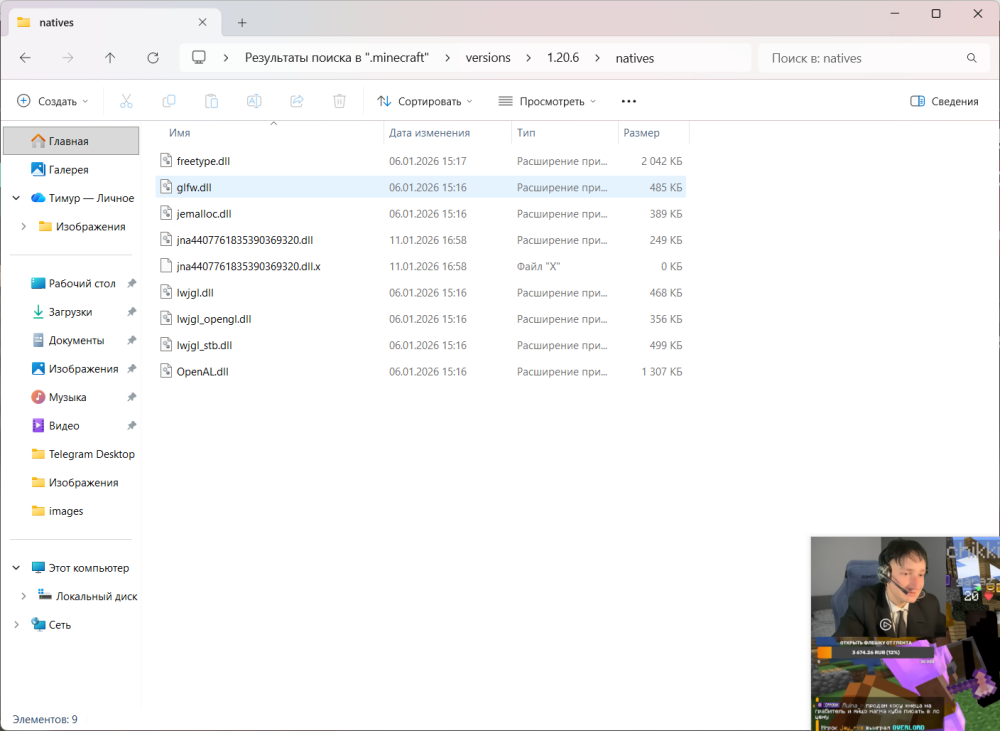This screenshot has width=1000, height=731.
Task: Expand the Сеть tree node
Action: pyautogui.click(x=16, y=624)
